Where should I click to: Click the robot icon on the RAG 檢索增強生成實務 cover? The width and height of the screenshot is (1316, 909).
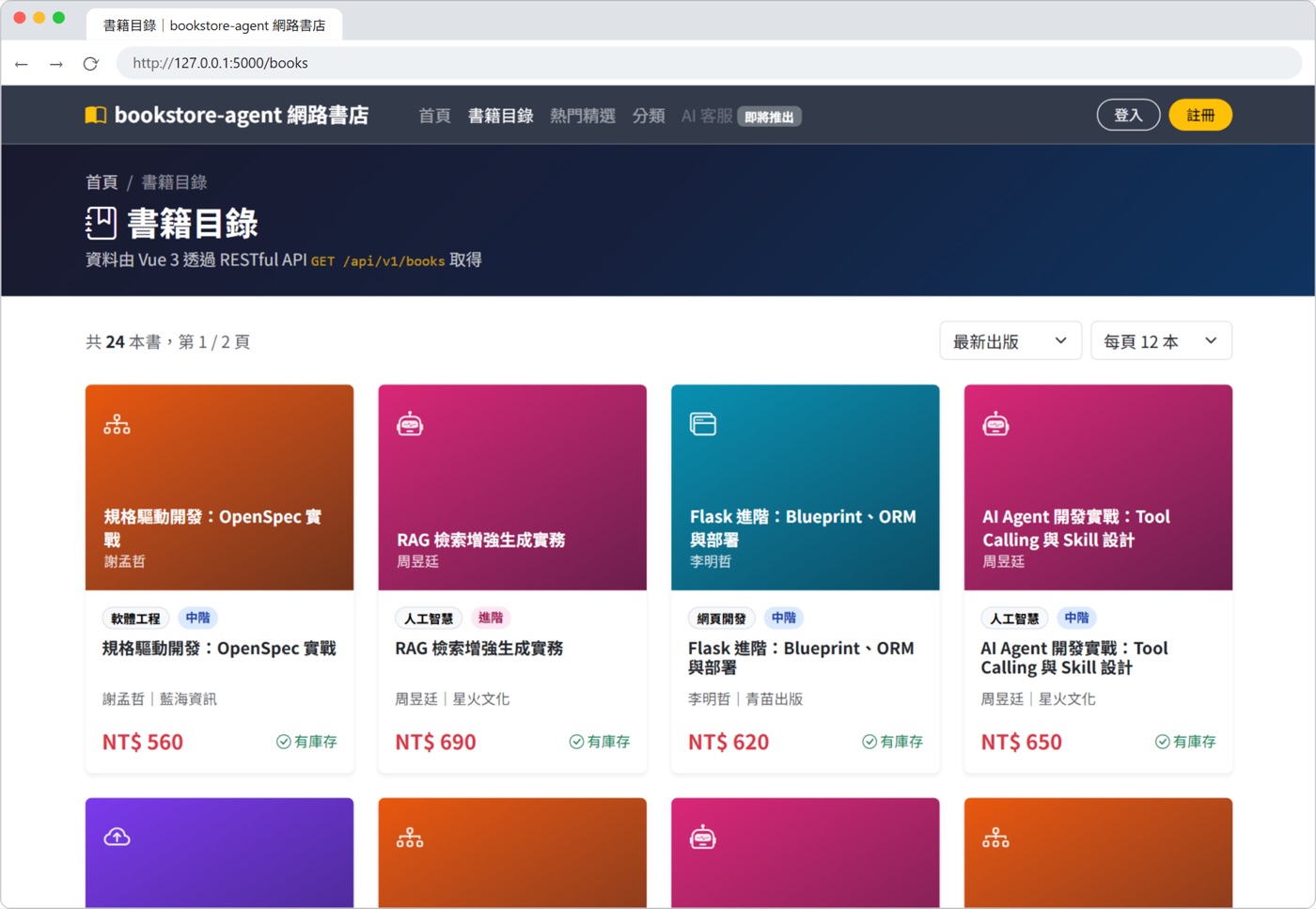(410, 425)
